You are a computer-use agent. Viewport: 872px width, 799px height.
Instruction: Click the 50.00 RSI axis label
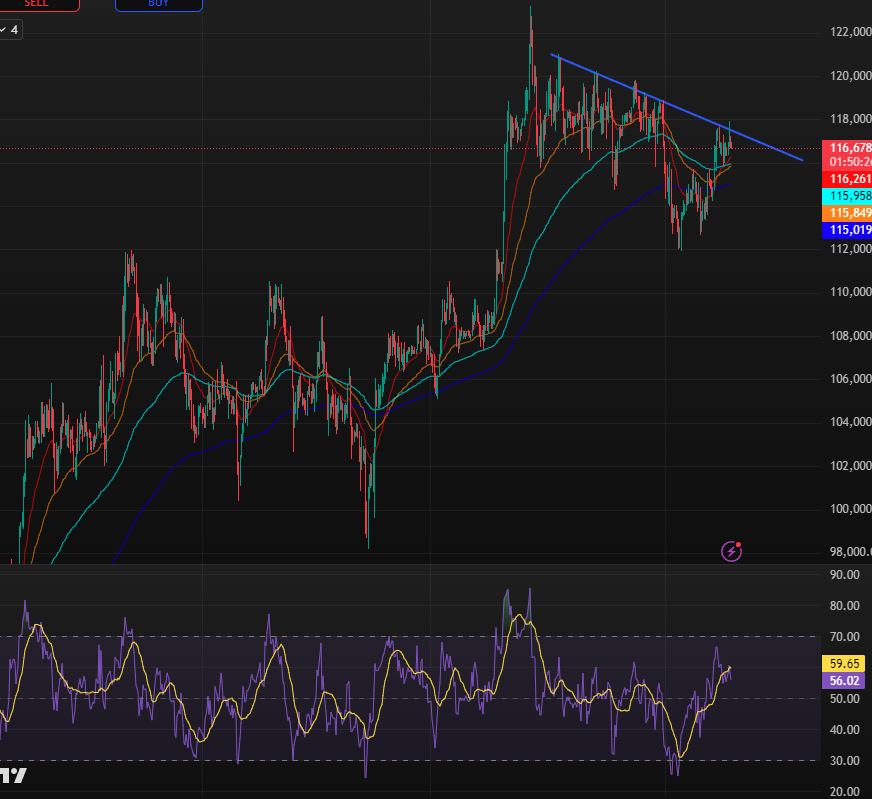845,699
